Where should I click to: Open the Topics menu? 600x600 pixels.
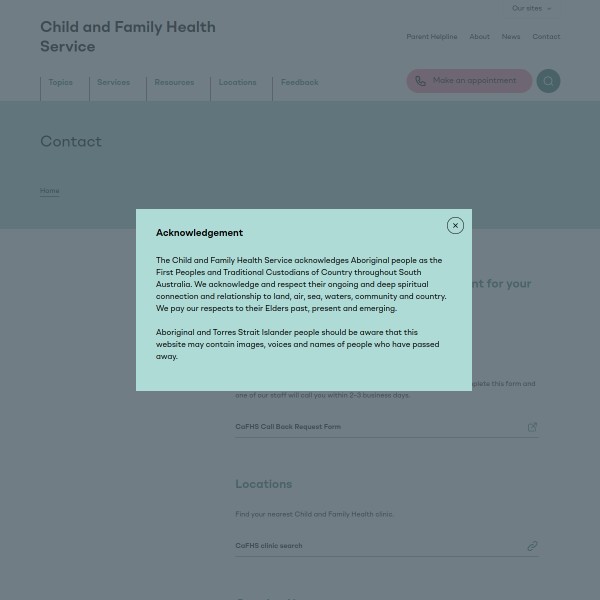[x=60, y=83]
